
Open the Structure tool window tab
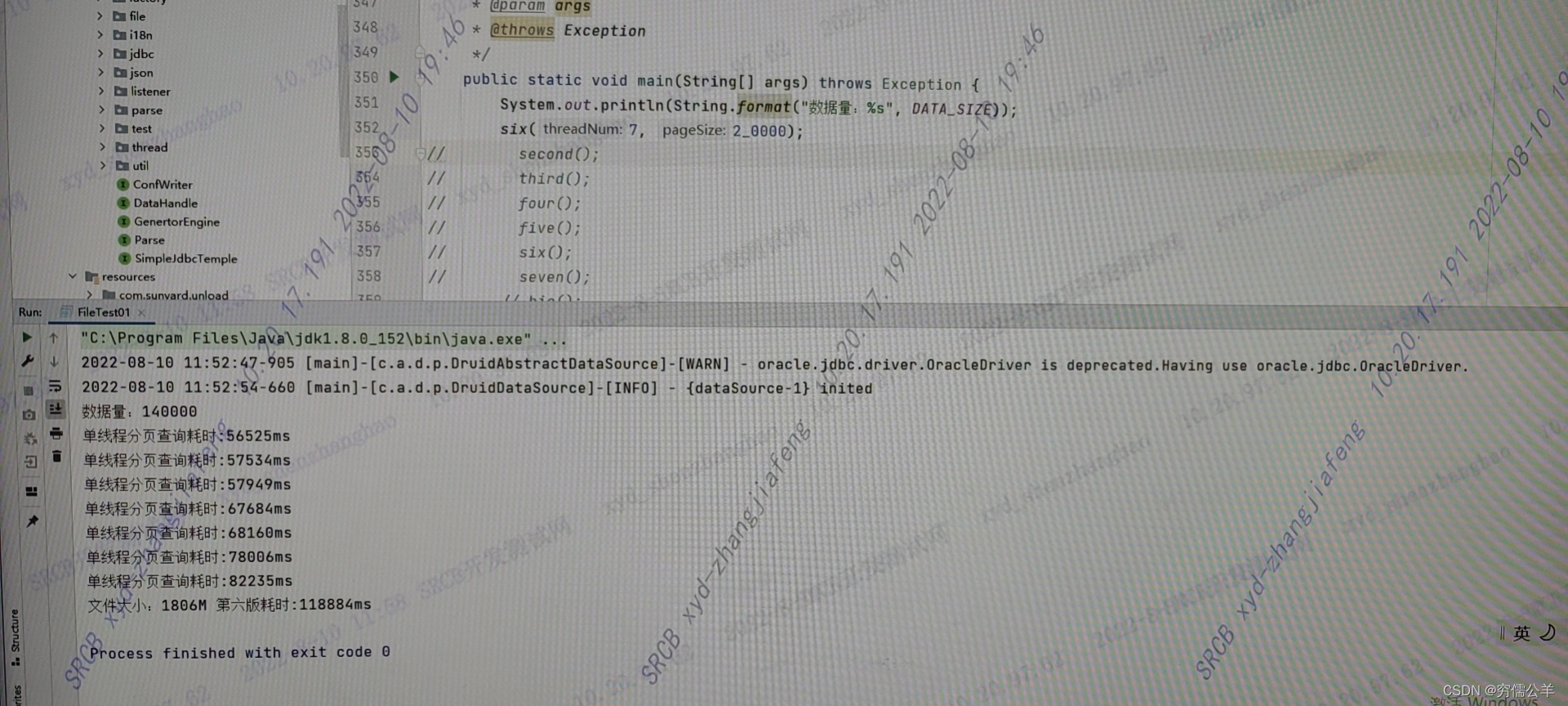point(15,637)
